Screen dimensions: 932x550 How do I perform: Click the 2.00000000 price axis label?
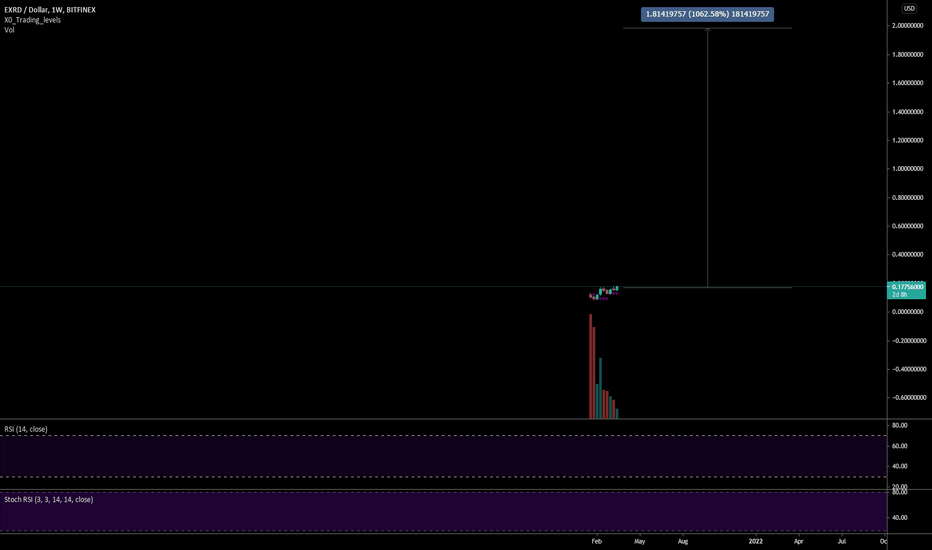click(908, 26)
